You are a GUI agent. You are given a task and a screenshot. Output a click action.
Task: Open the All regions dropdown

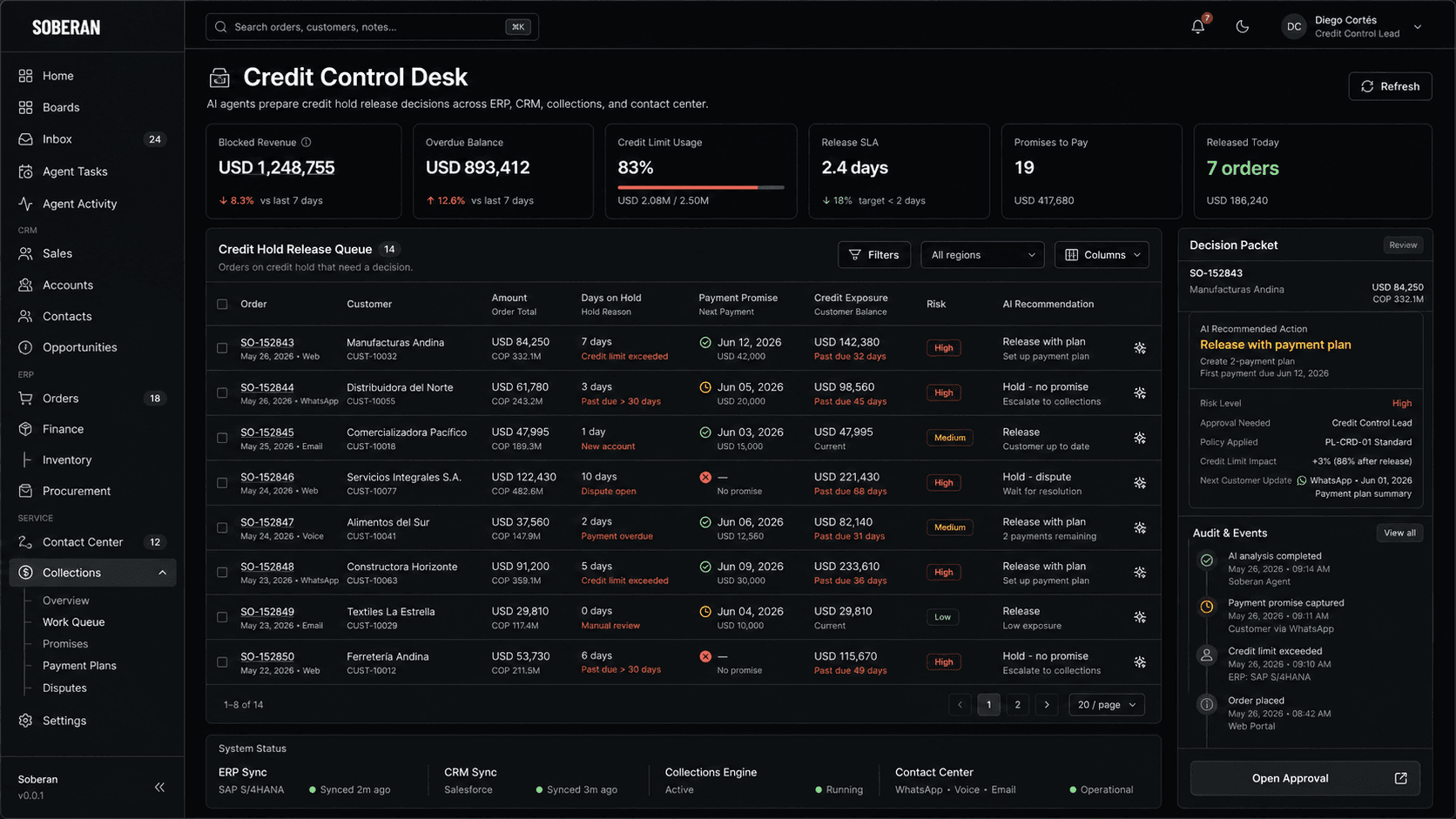982,255
